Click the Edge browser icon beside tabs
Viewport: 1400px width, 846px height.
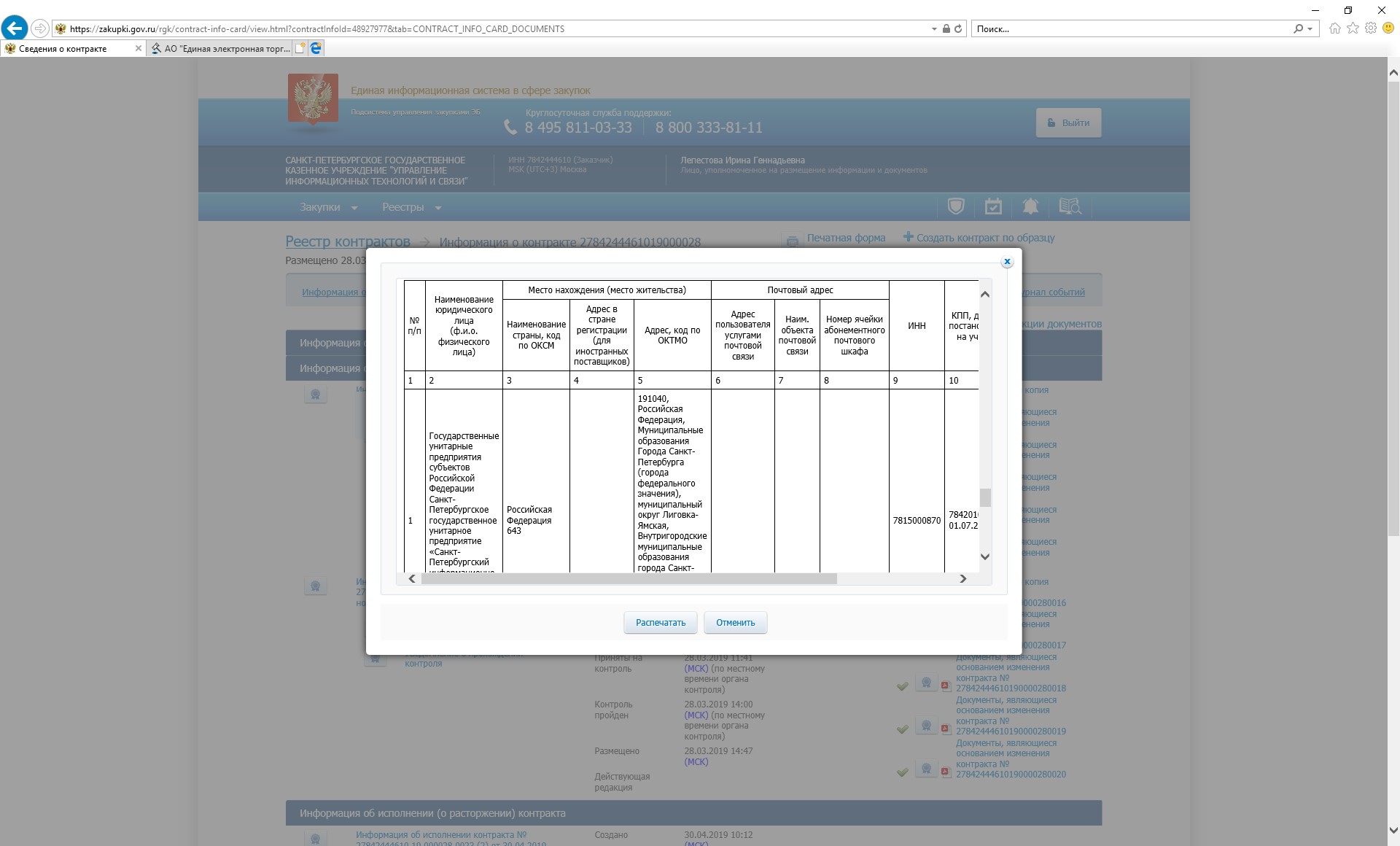coord(316,49)
